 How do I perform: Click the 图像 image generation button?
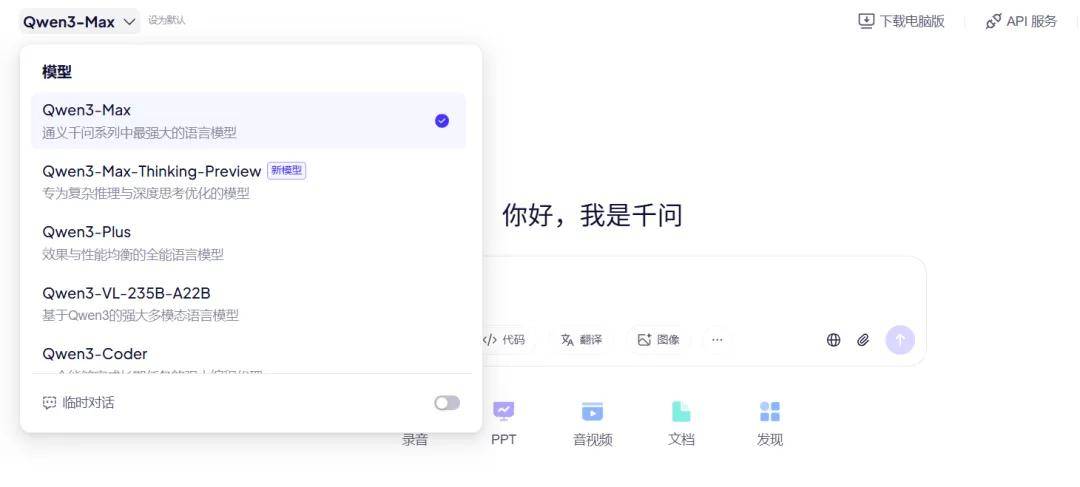(x=658, y=340)
